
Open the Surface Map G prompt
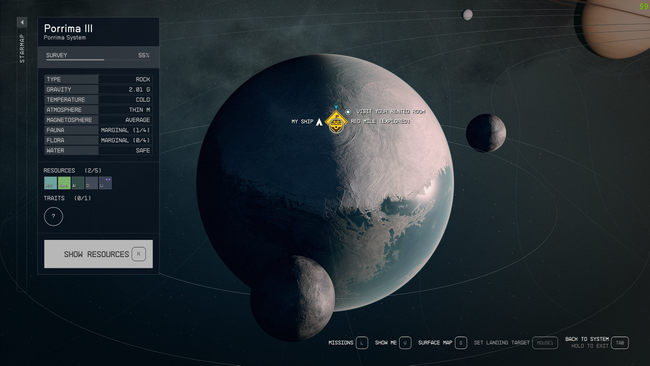pos(443,343)
